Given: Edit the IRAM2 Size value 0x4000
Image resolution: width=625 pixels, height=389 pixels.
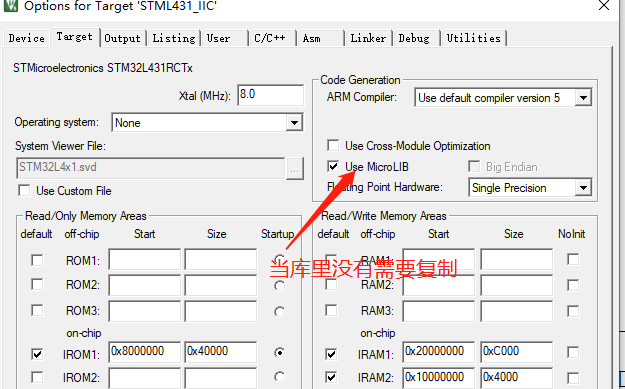Looking at the screenshot, I should click(517, 378).
